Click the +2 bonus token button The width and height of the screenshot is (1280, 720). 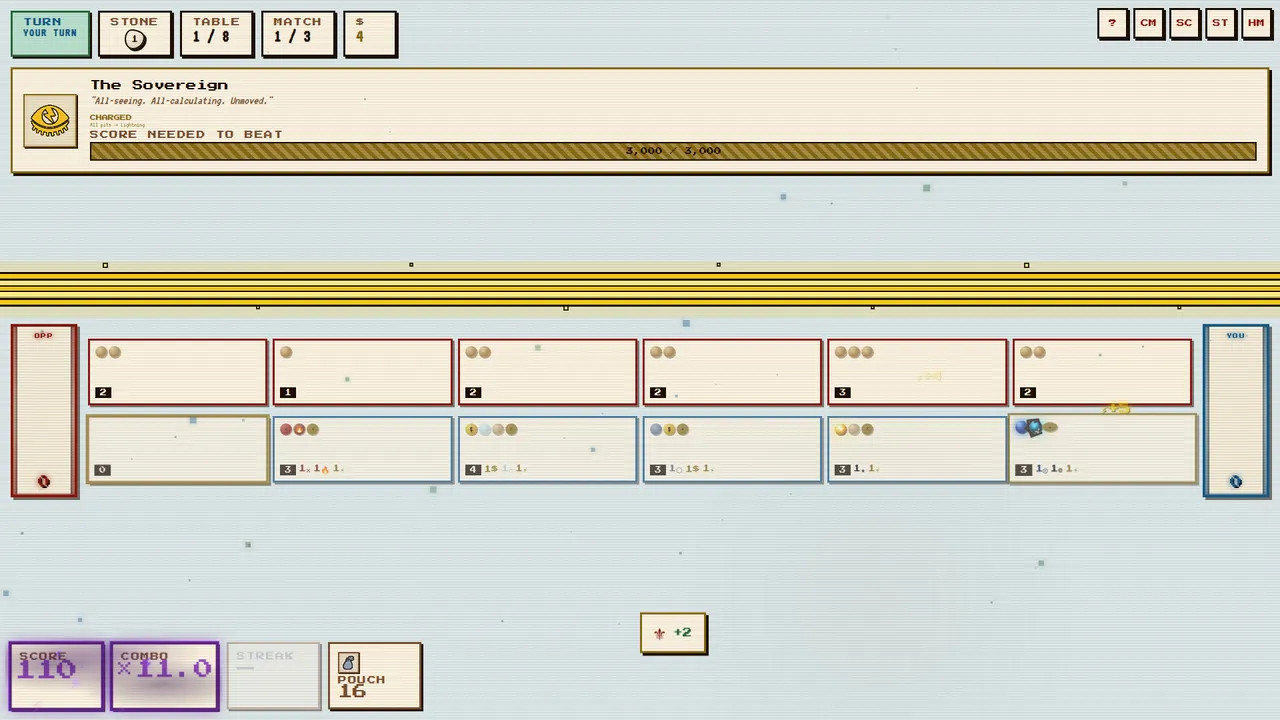674,633
